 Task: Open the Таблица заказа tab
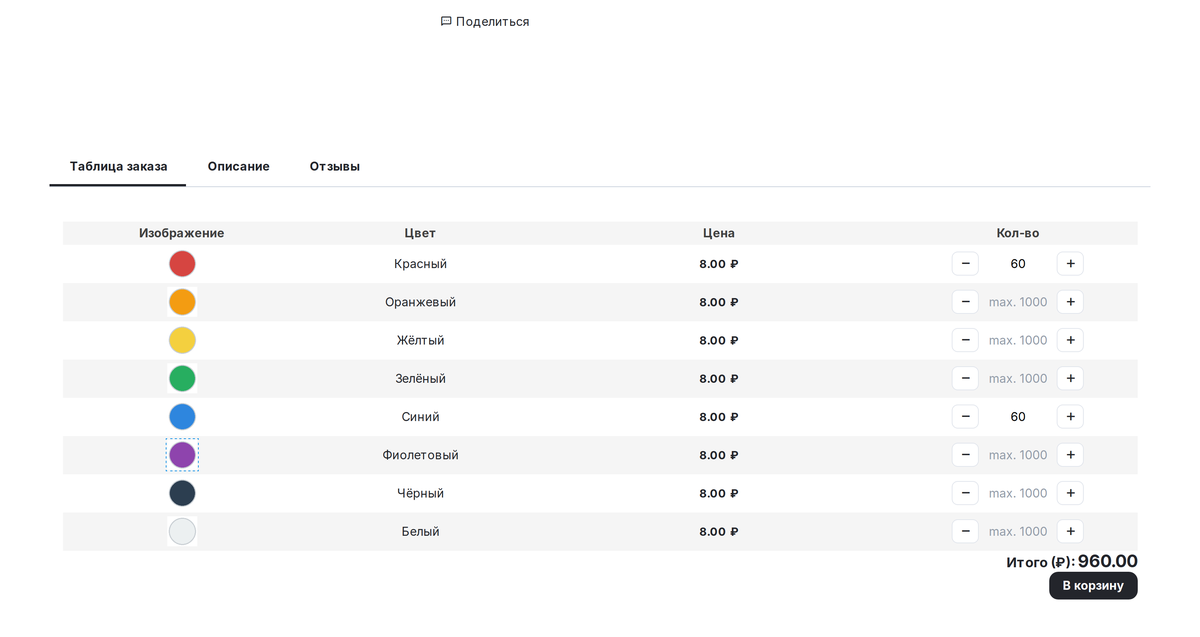(x=118, y=166)
